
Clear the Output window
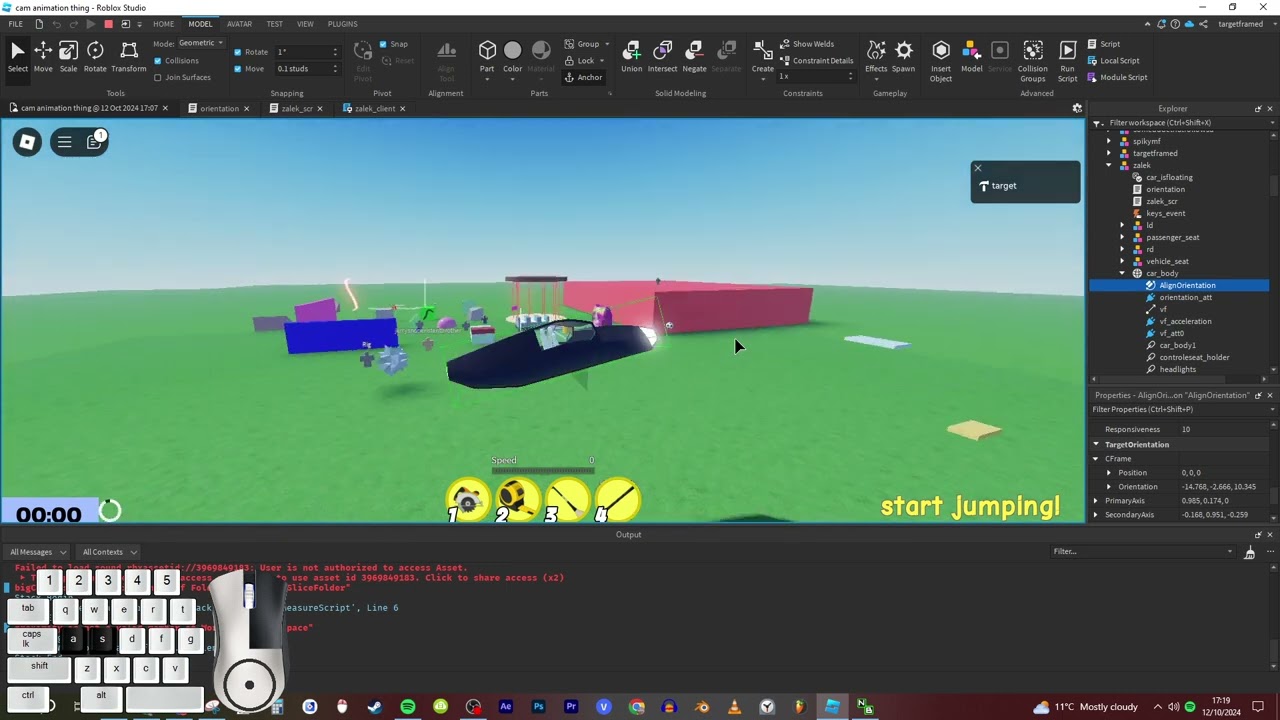point(1249,552)
